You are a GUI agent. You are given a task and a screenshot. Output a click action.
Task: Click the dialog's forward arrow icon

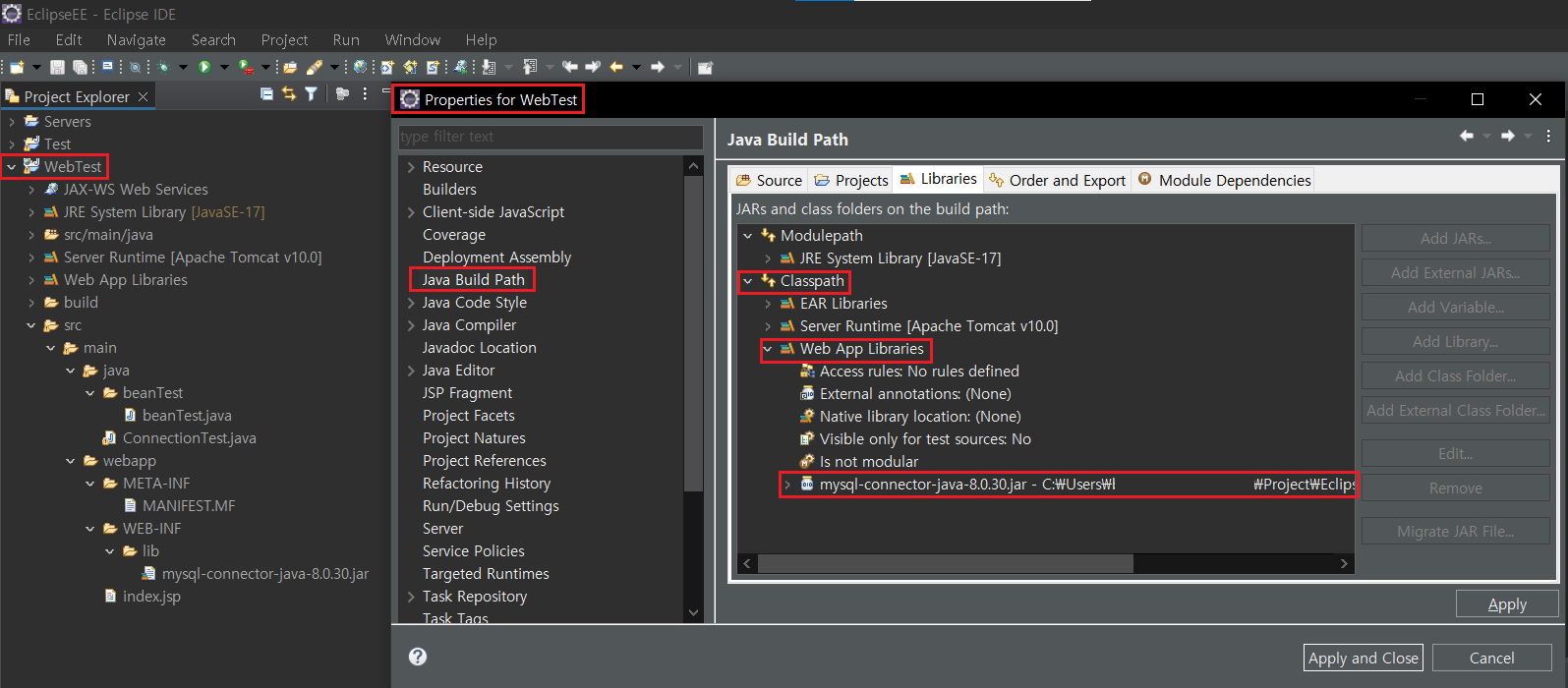1508,136
